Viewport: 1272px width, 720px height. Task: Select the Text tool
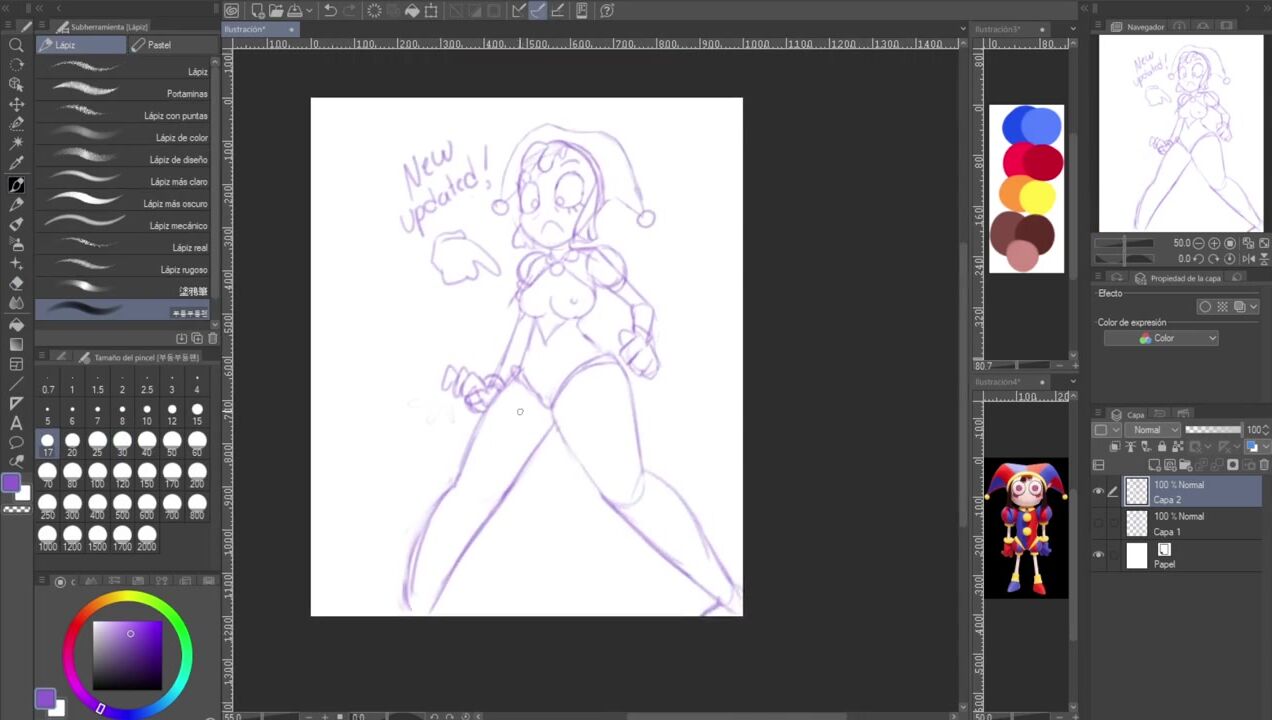pos(16,423)
